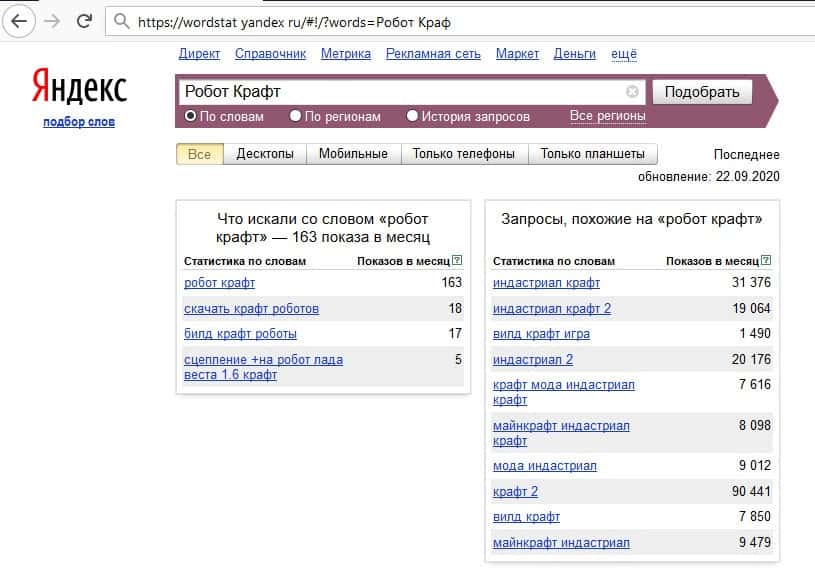Image resolution: width=815 pixels, height=581 pixels.
Task: Open the 'индастриал крафт 2' query link
Action: point(551,308)
